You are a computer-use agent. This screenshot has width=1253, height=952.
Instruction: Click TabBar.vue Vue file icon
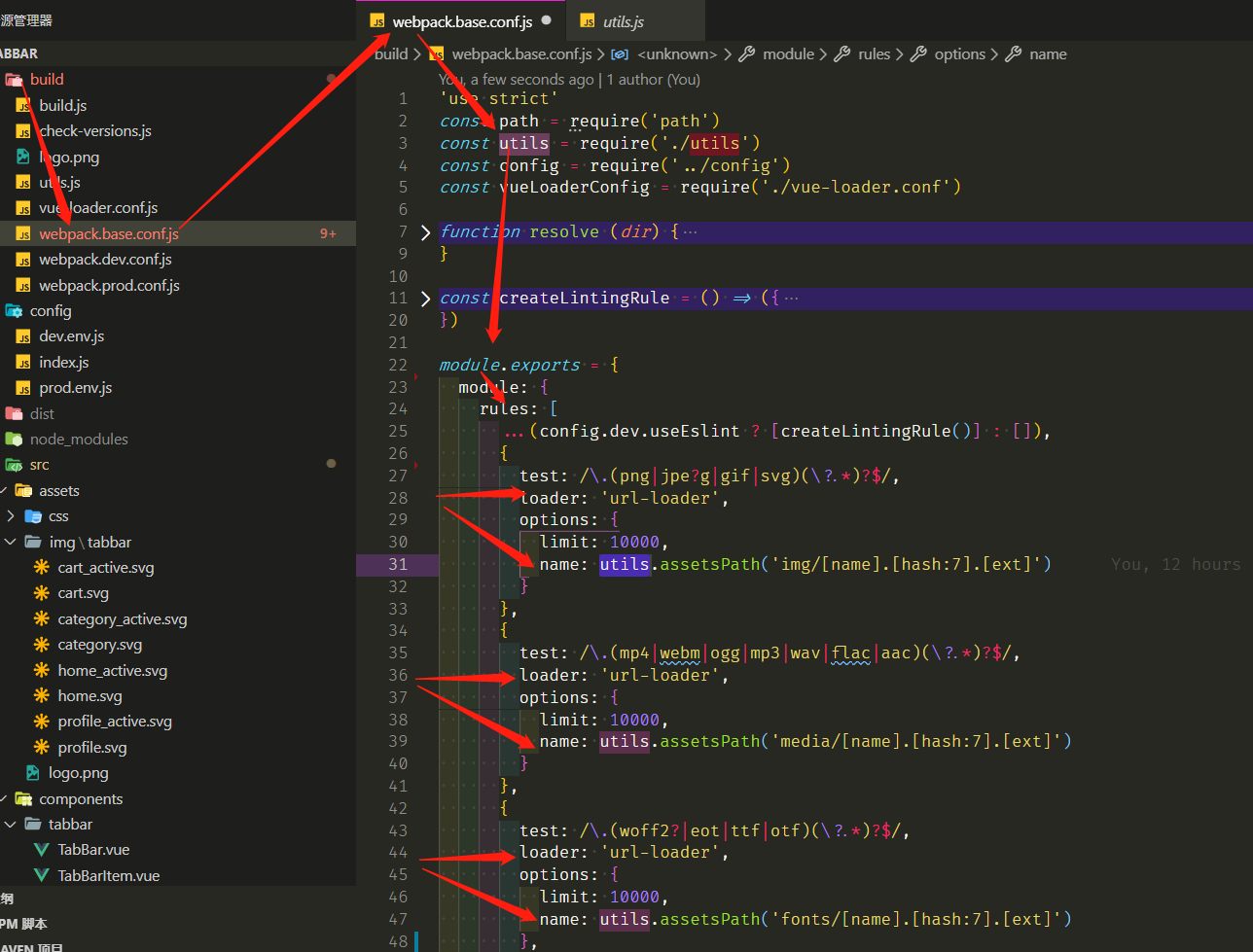pos(42,850)
